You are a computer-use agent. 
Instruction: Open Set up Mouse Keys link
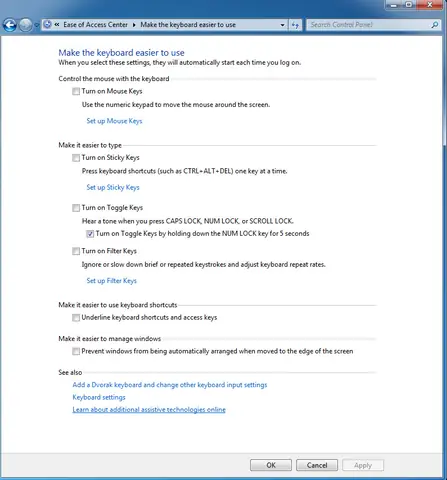(x=114, y=121)
